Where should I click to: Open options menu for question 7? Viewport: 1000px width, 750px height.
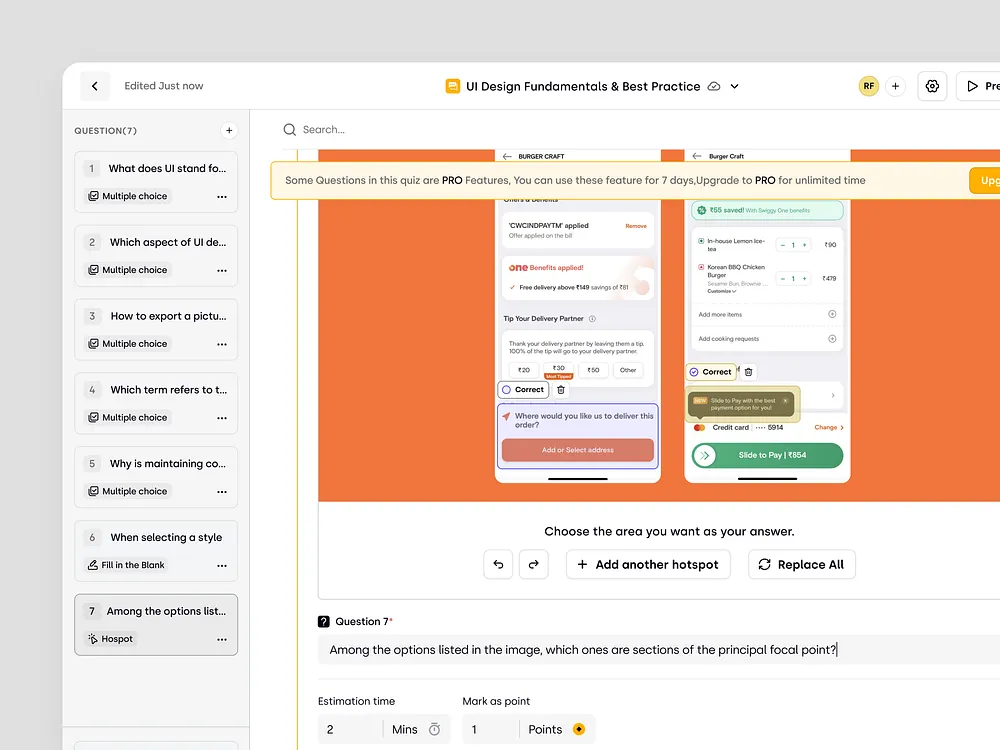click(x=222, y=639)
